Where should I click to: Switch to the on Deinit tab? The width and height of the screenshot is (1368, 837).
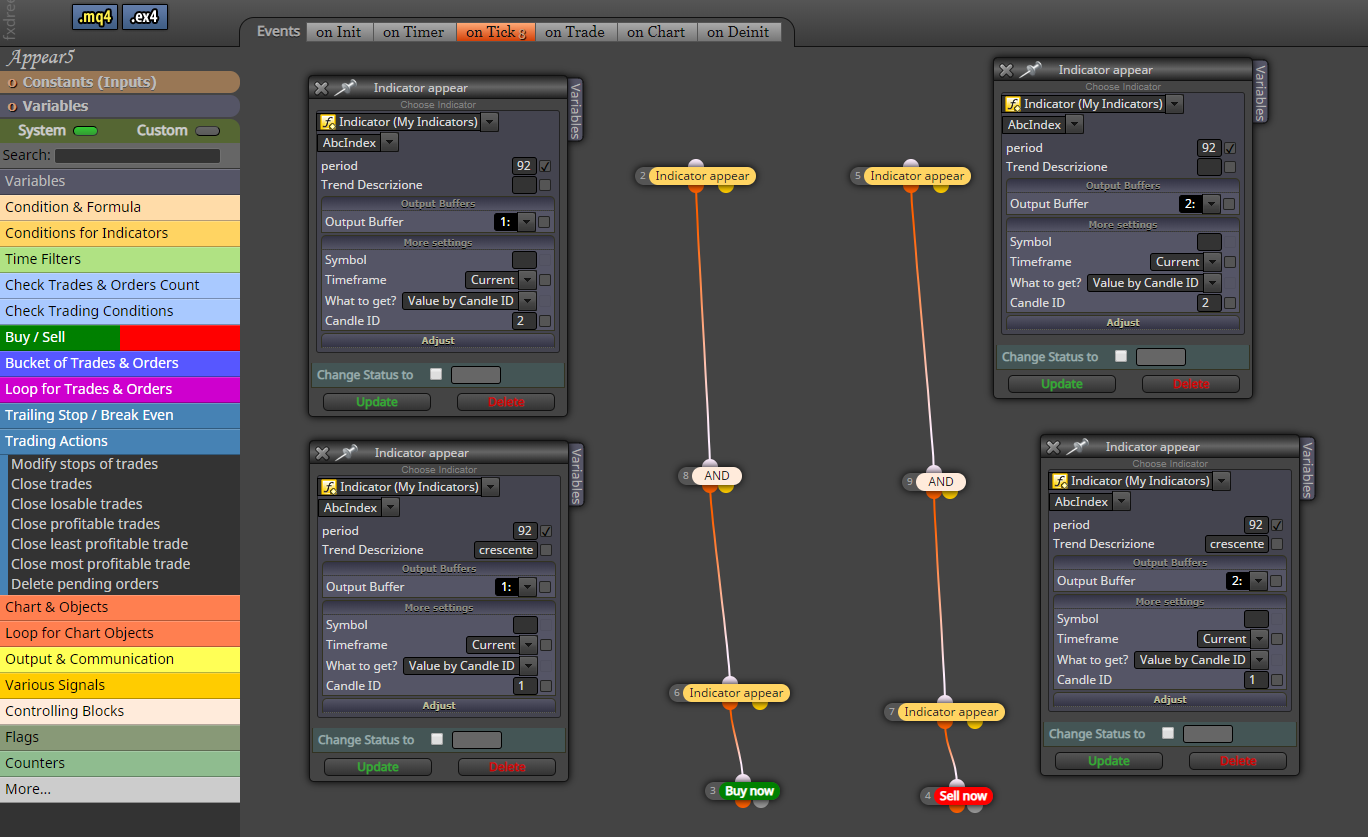click(738, 32)
